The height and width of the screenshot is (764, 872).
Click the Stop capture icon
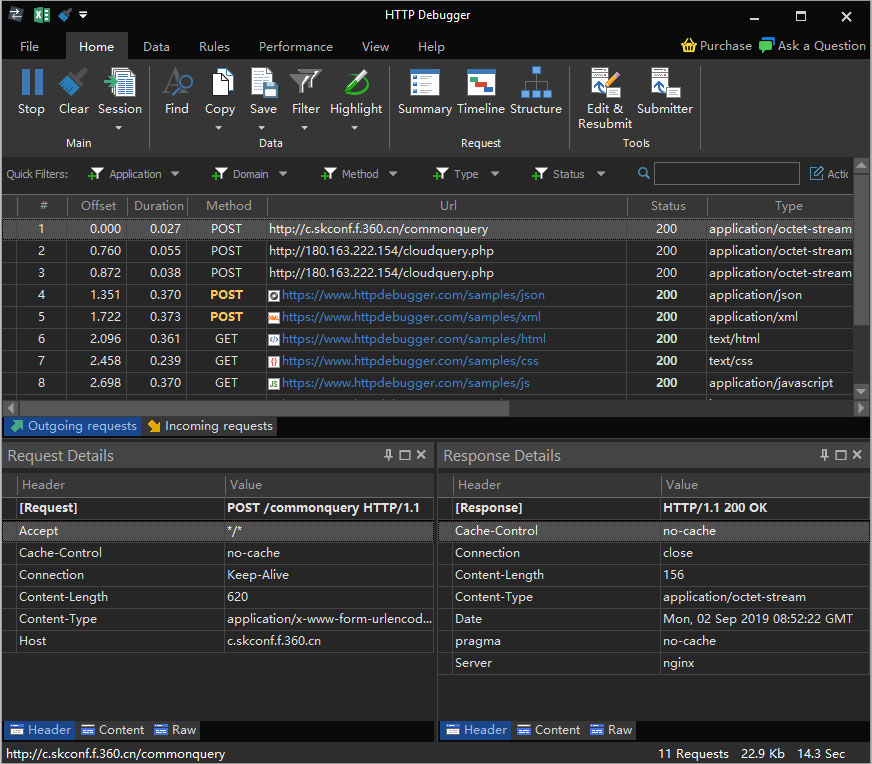coord(31,83)
